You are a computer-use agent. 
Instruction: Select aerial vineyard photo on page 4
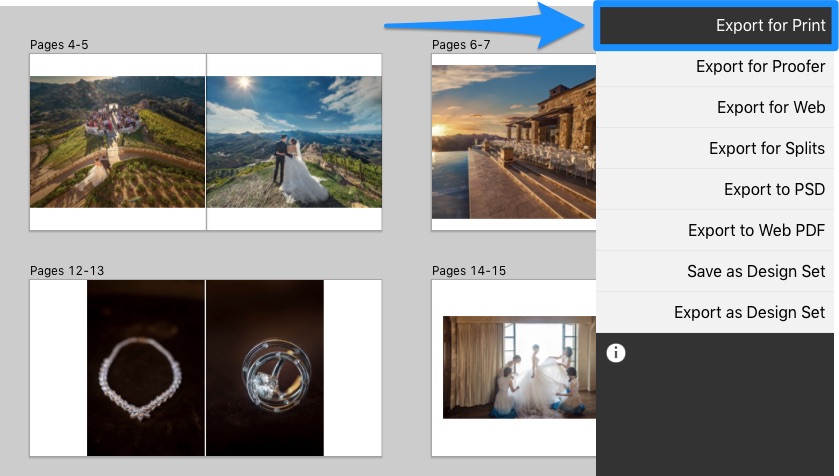118,142
